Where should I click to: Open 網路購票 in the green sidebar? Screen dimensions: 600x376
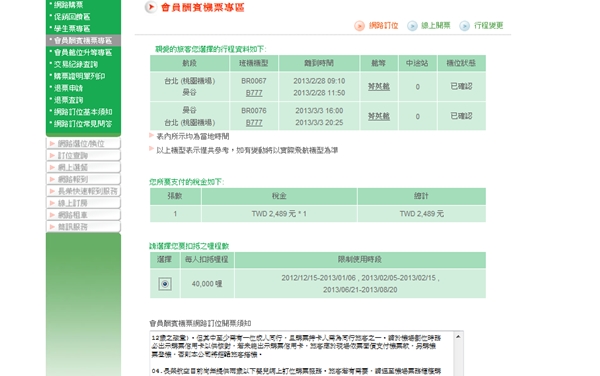point(68,5)
